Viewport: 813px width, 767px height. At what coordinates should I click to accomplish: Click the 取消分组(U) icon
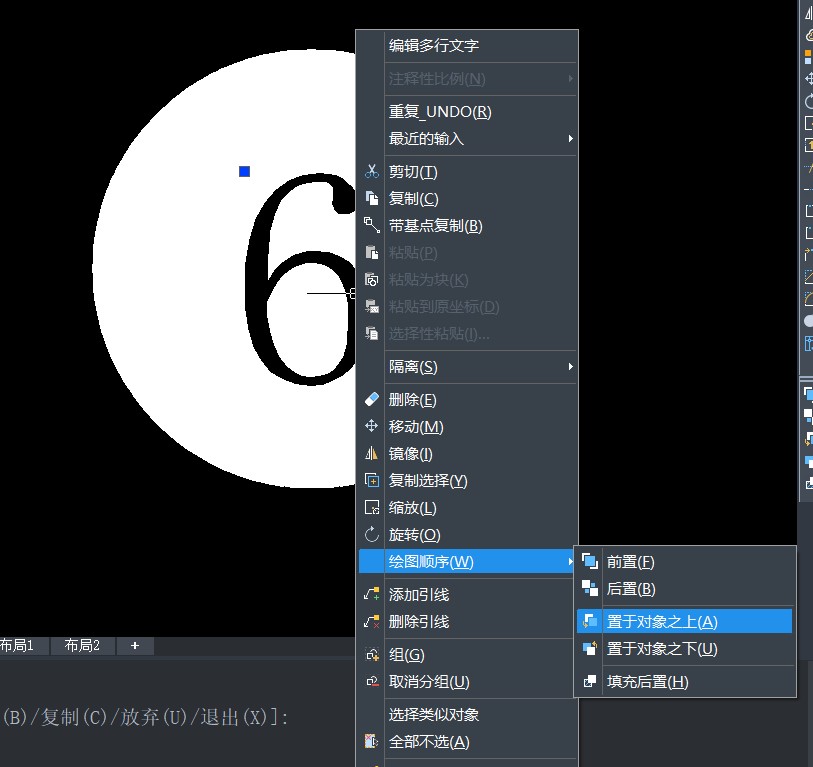click(x=371, y=681)
